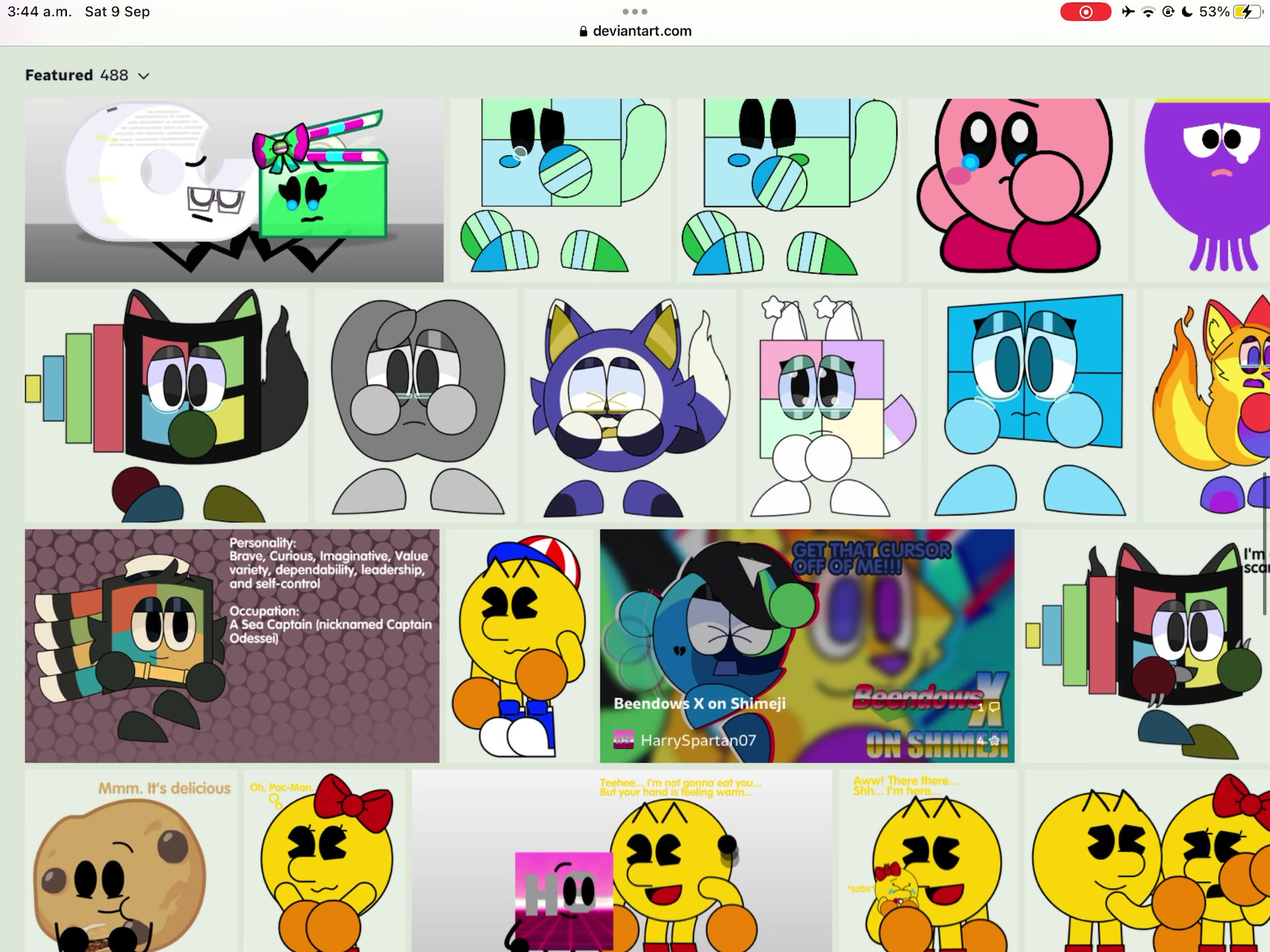Open second mint green square character artwork
Image resolution: width=1270 pixels, height=952 pixels.
[788, 190]
